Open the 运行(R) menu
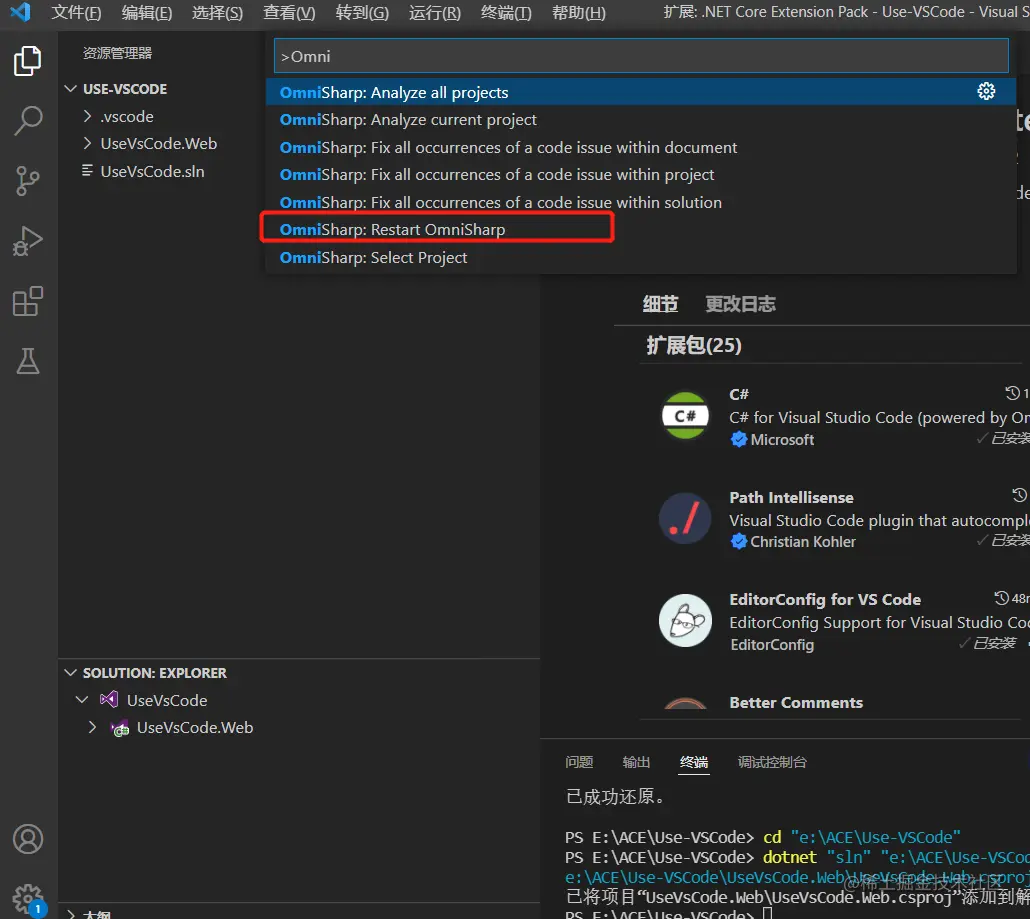This screenshot has width=1030, height=919. coord(434,12)
